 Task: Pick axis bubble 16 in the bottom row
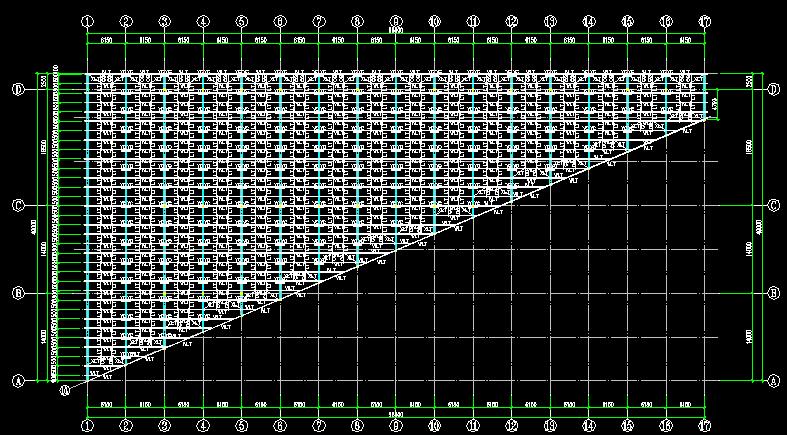(x=666, y=426)
